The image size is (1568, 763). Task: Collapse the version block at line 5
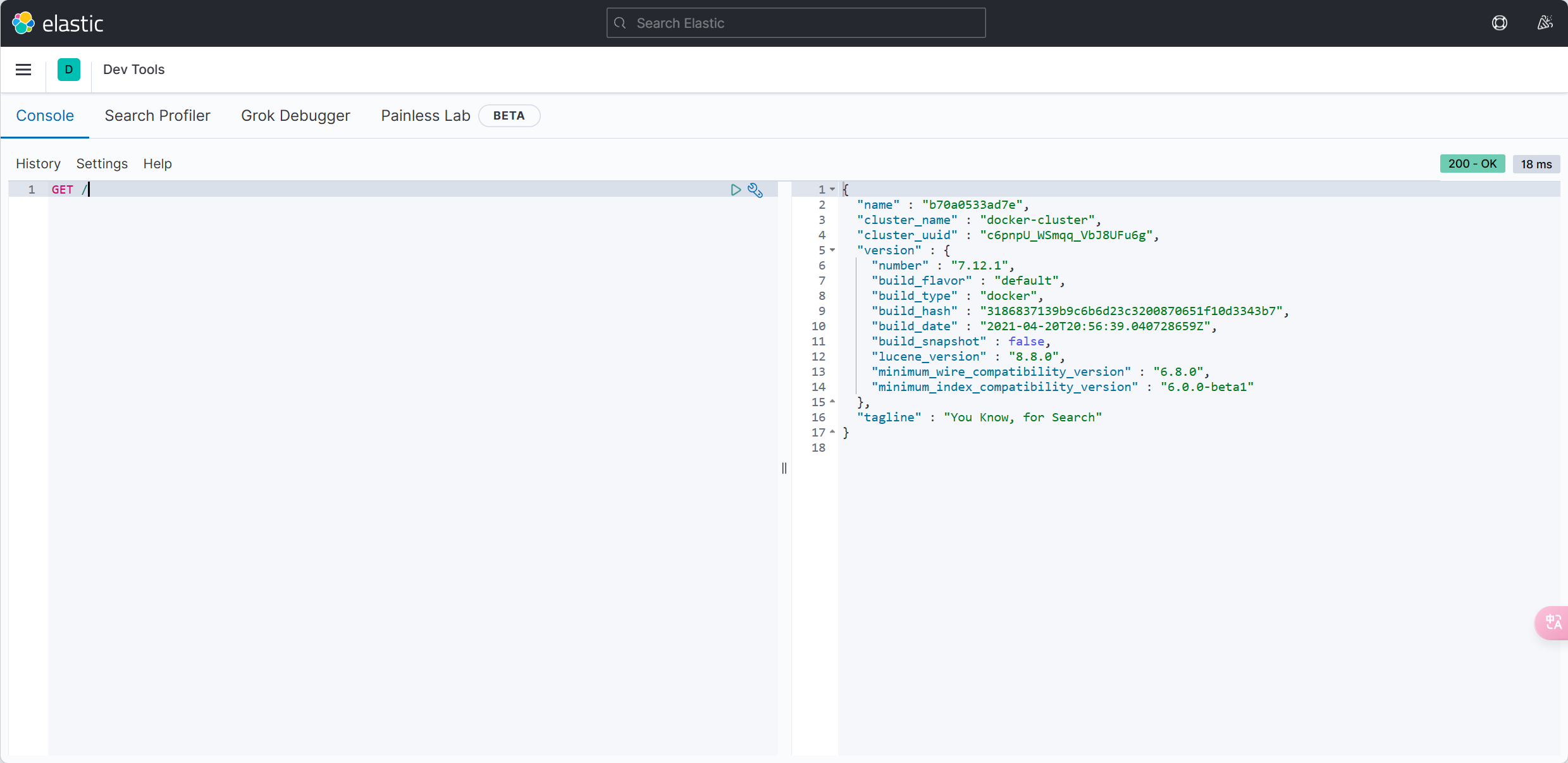(832, 250)
